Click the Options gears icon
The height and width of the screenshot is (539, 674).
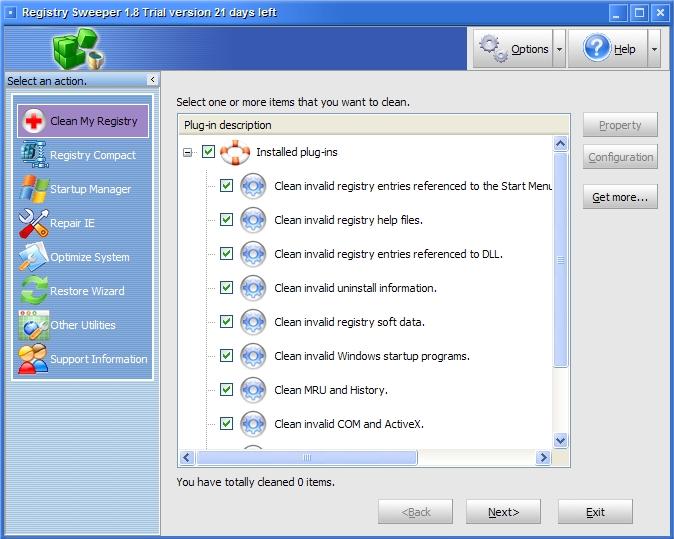point(493,49)
